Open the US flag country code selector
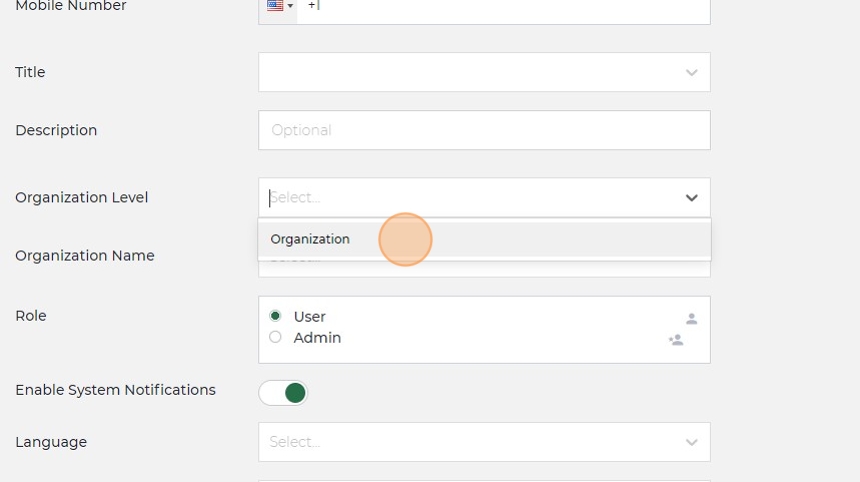Viewport: 860px width, 482px height. (x=279, y=6)
